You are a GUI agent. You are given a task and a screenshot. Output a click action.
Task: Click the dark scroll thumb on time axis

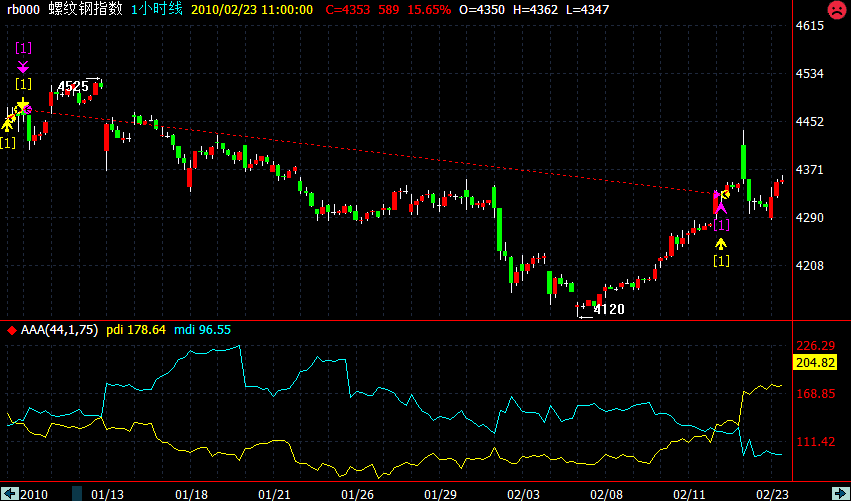click(77, 493)
